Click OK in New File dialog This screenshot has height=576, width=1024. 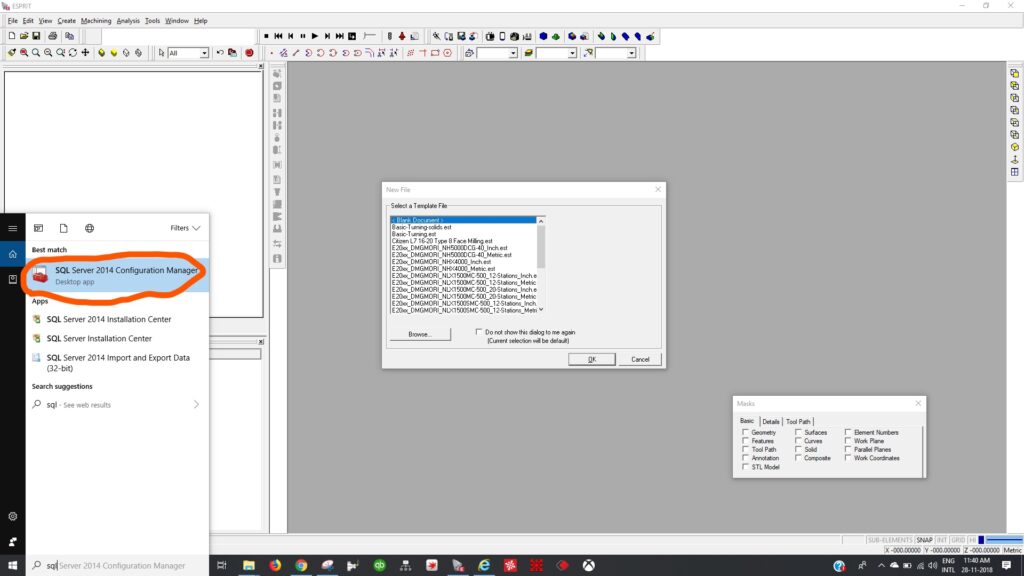[x=591, y=359]
